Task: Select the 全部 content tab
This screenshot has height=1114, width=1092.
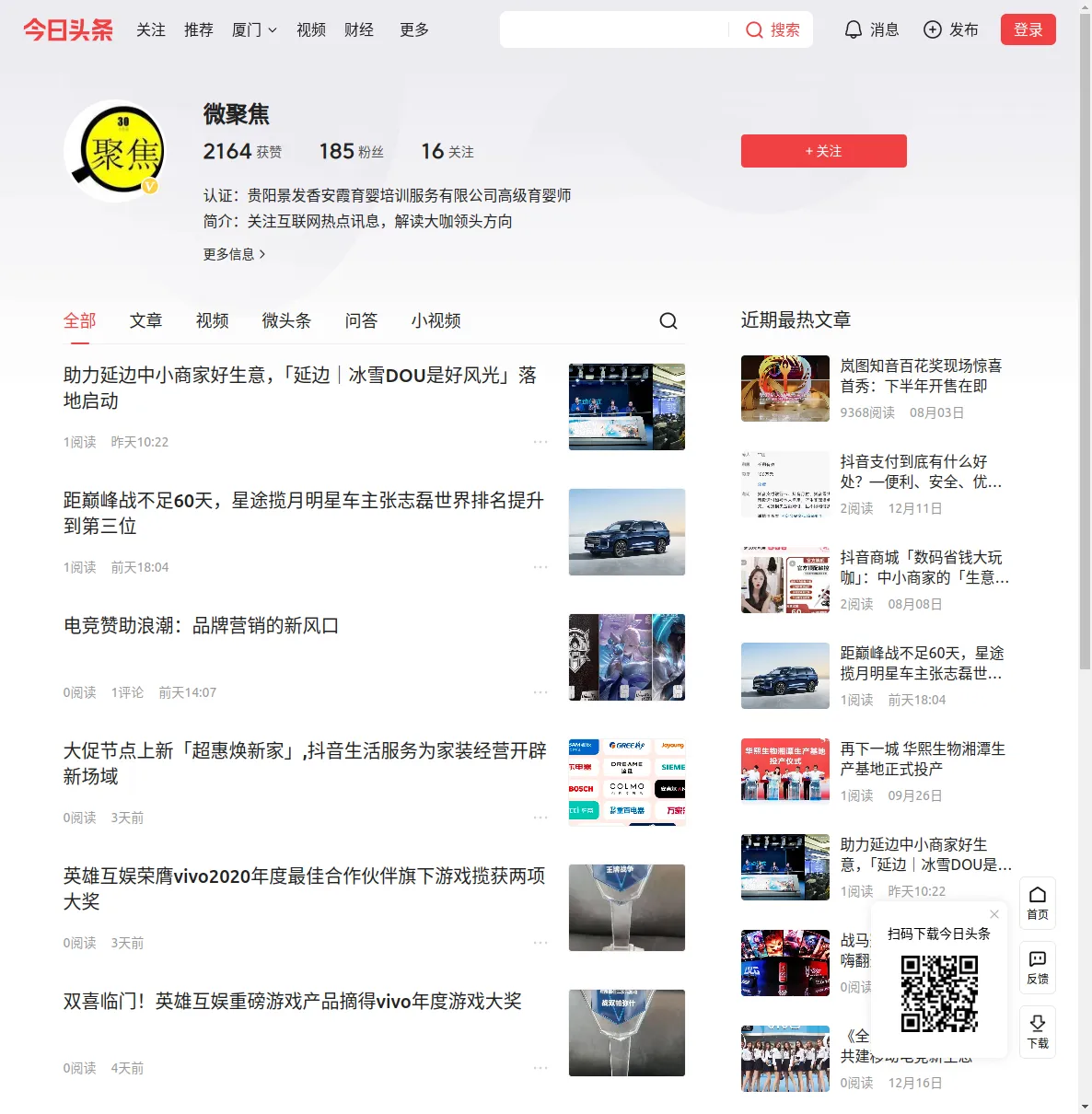Action: 80,320
